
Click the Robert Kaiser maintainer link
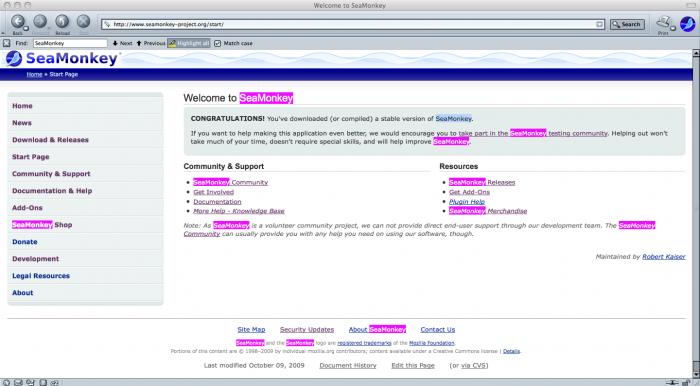664,257
